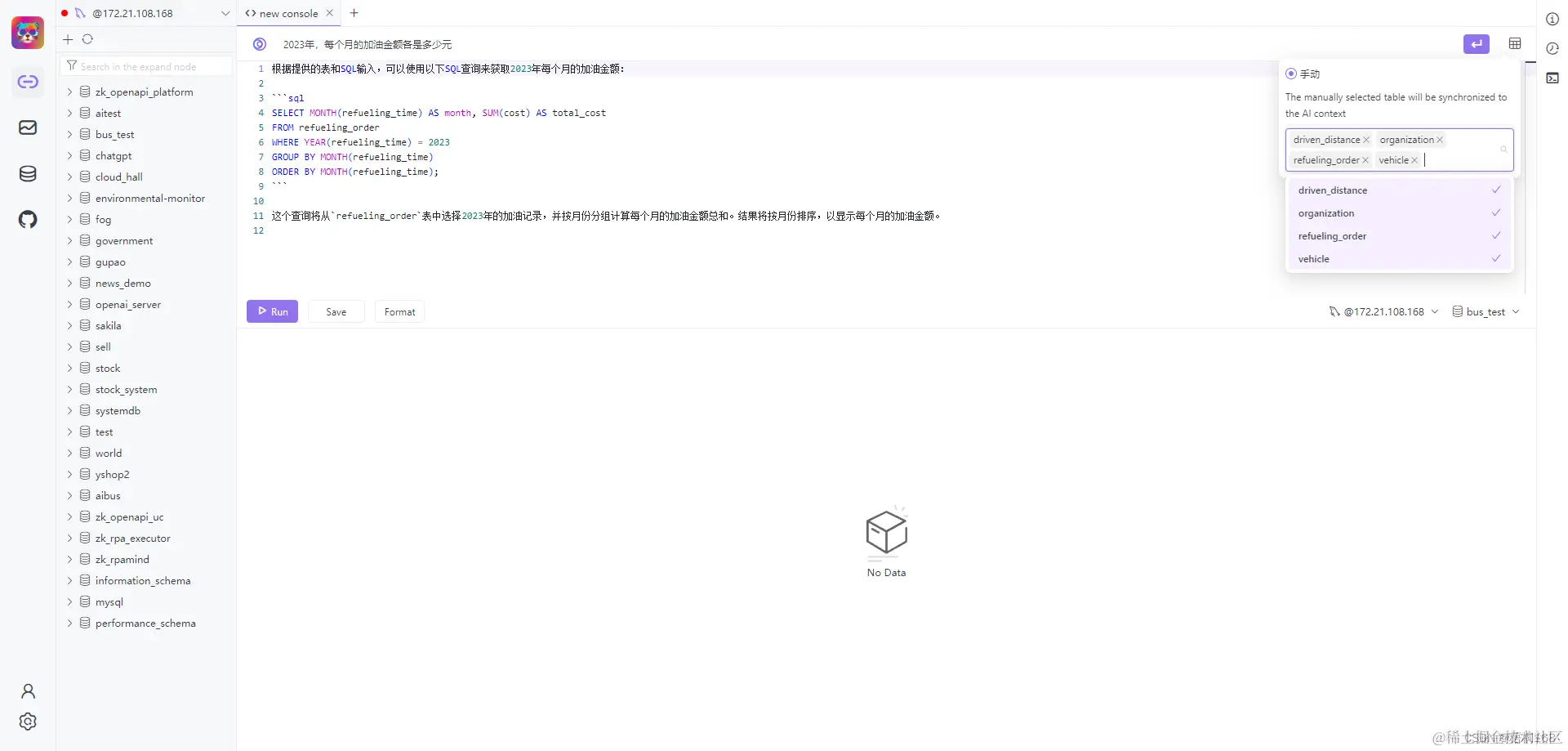The height and width of the screenshot is (751, 1568).
Task: Deselect driven_distance in the table list
Action: coord(1399,190)
